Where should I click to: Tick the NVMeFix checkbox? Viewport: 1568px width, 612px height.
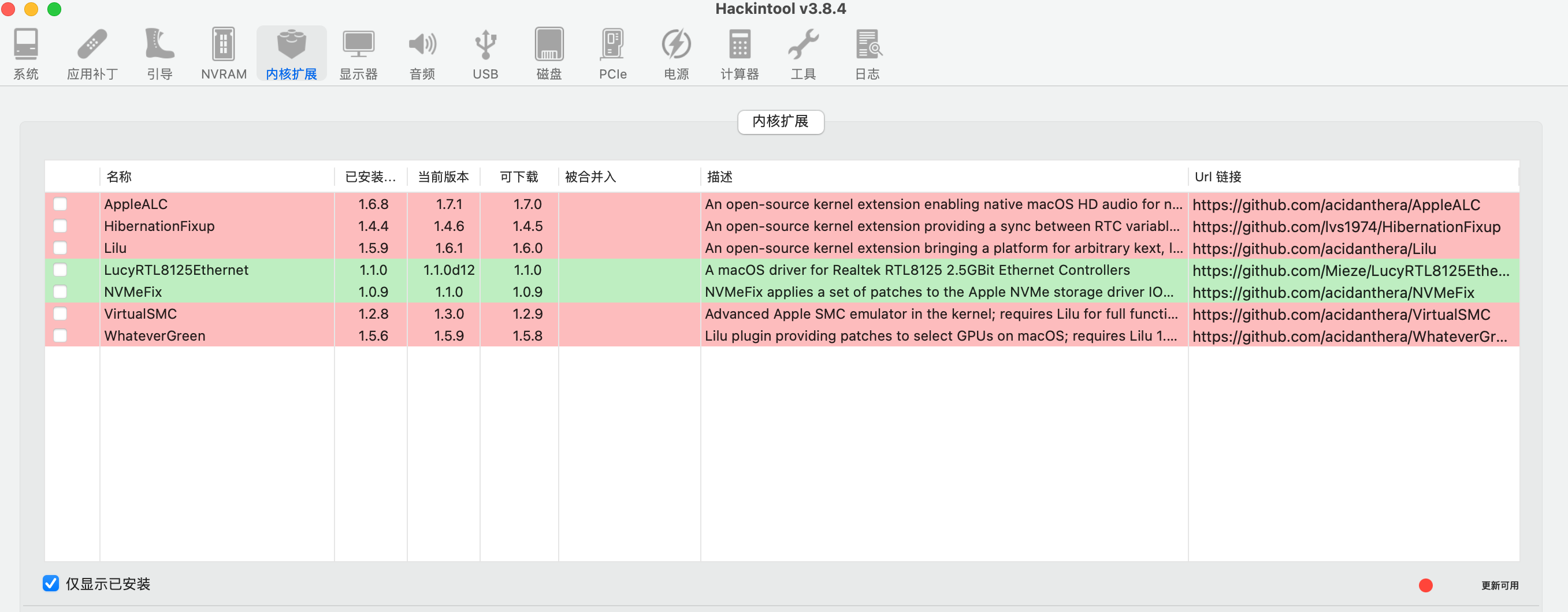pos(60,292)
